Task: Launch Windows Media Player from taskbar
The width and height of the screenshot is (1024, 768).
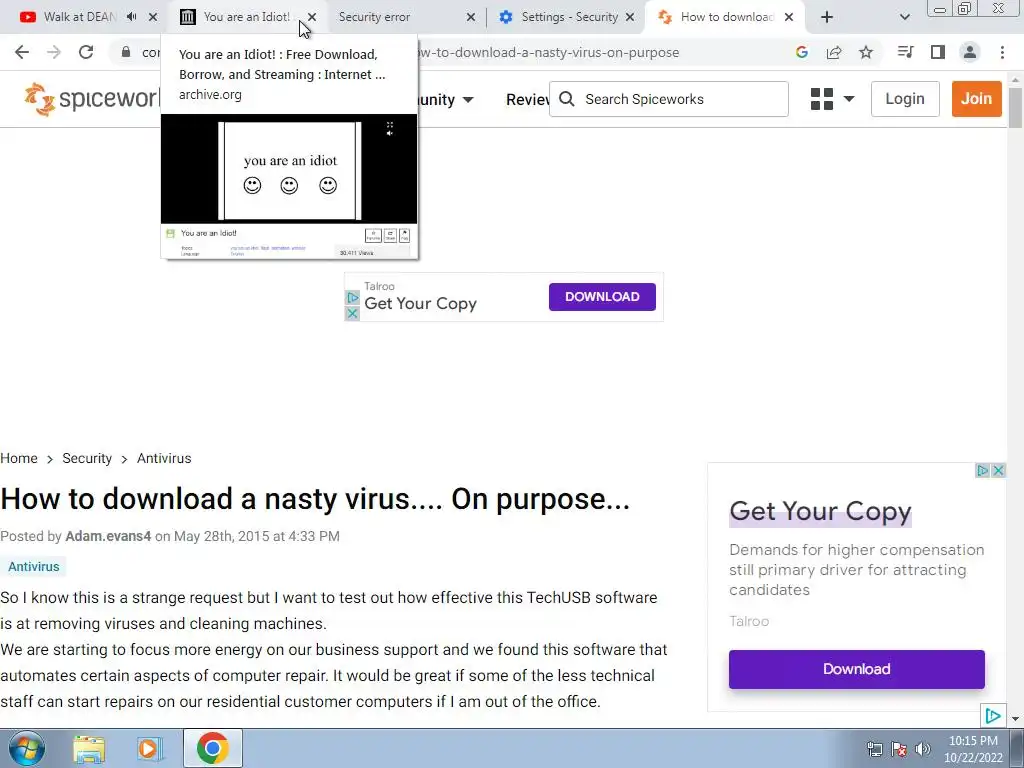Action: [x=149, y=748]
